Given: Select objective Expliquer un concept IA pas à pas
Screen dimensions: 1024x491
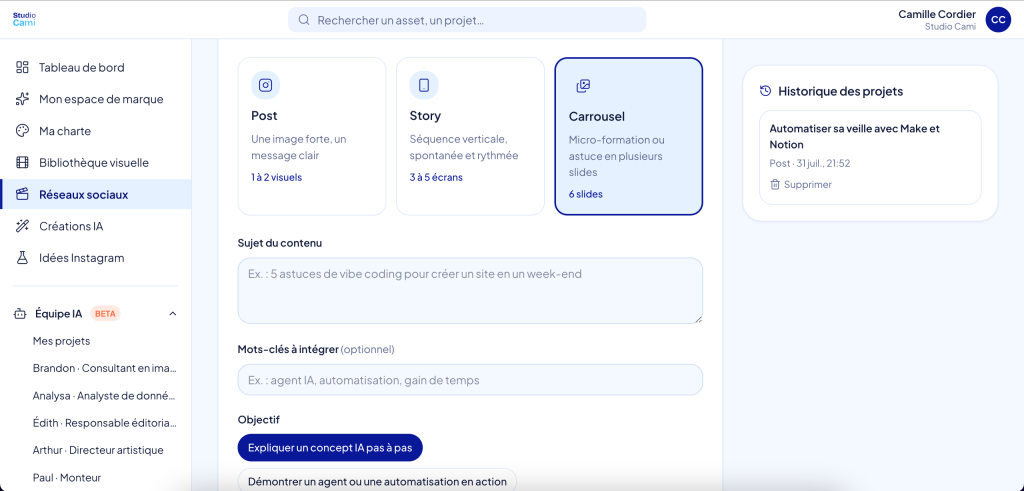Looking at the screenshot, I should point(330,448).
